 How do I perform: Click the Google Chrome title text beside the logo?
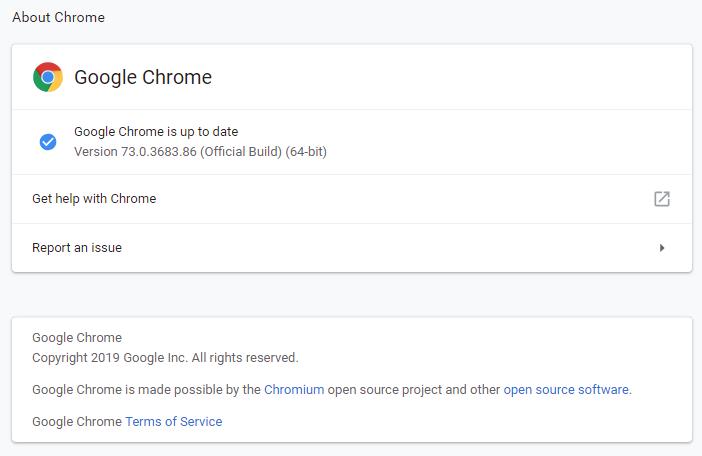tap(143, 77)
